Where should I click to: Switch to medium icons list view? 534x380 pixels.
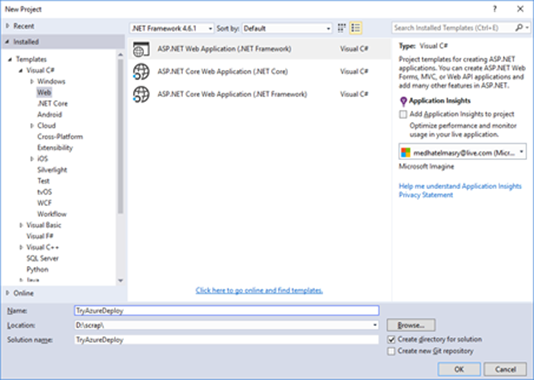coord(356,28)
